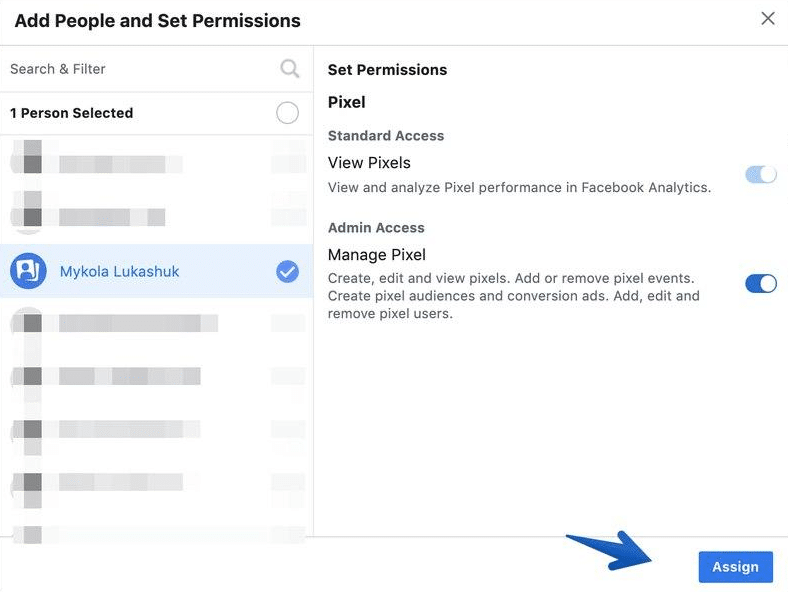
Task: Click the View Pixels permission label
Action: tap(369, 163)
